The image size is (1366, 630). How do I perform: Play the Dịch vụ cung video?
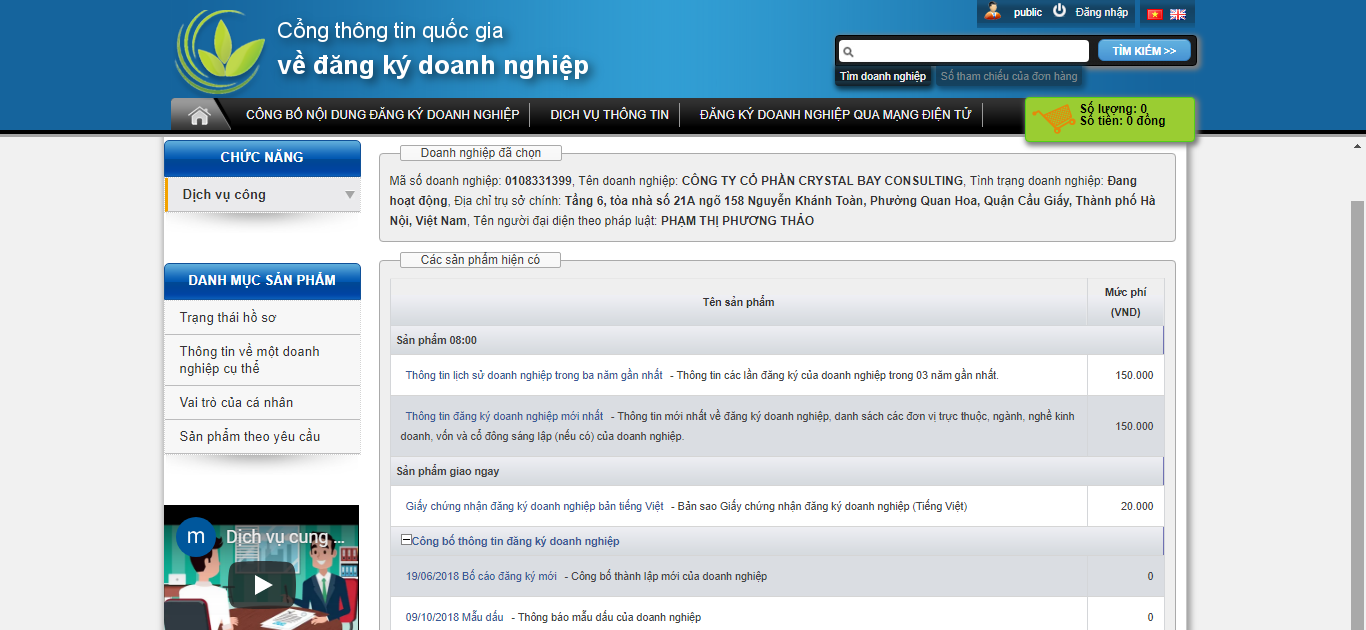262,584
